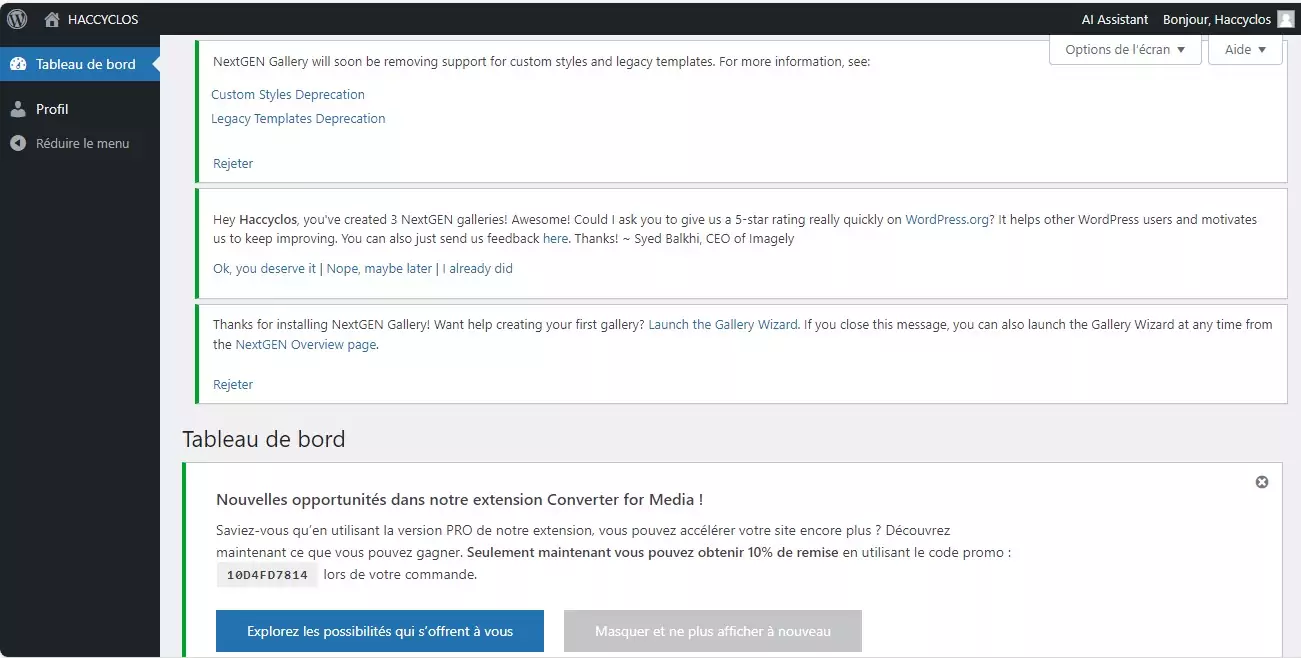Click 'Ok, you deserve it'
The height and width of the screenshot is (658, 1301).
point(264,268)
